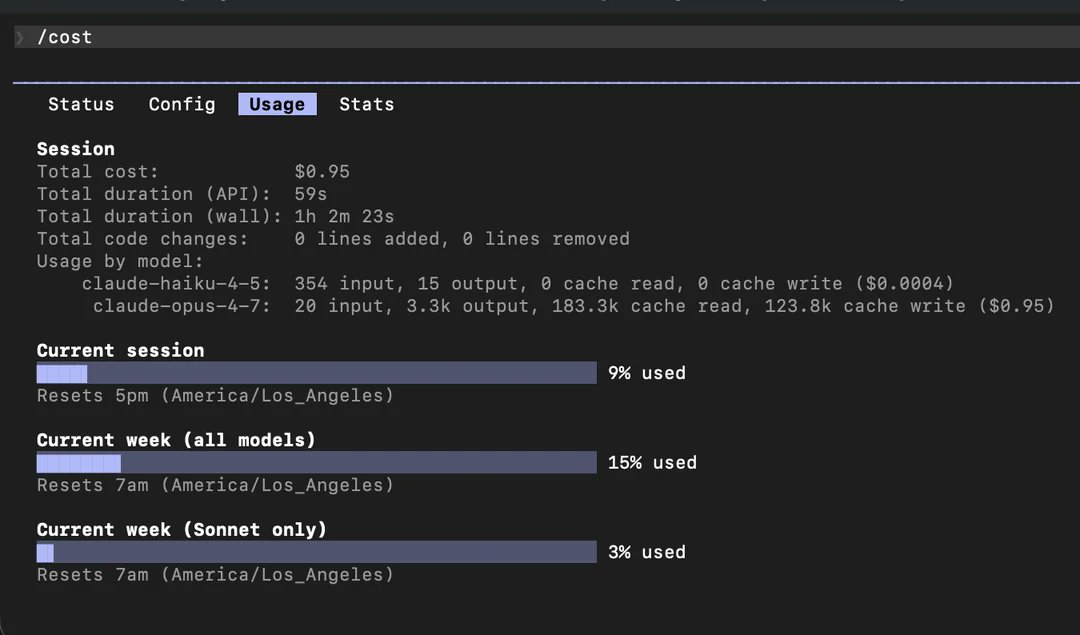
Task: Click the claude-opus-4-7 usage line
Action: [x=574, y=306]
